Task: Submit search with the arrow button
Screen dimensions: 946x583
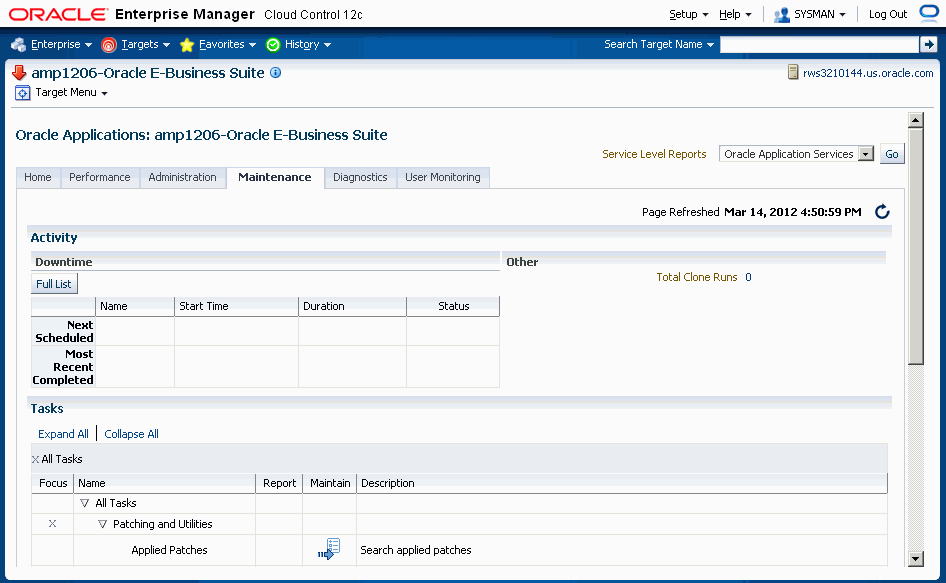Action: pos(929,44)
